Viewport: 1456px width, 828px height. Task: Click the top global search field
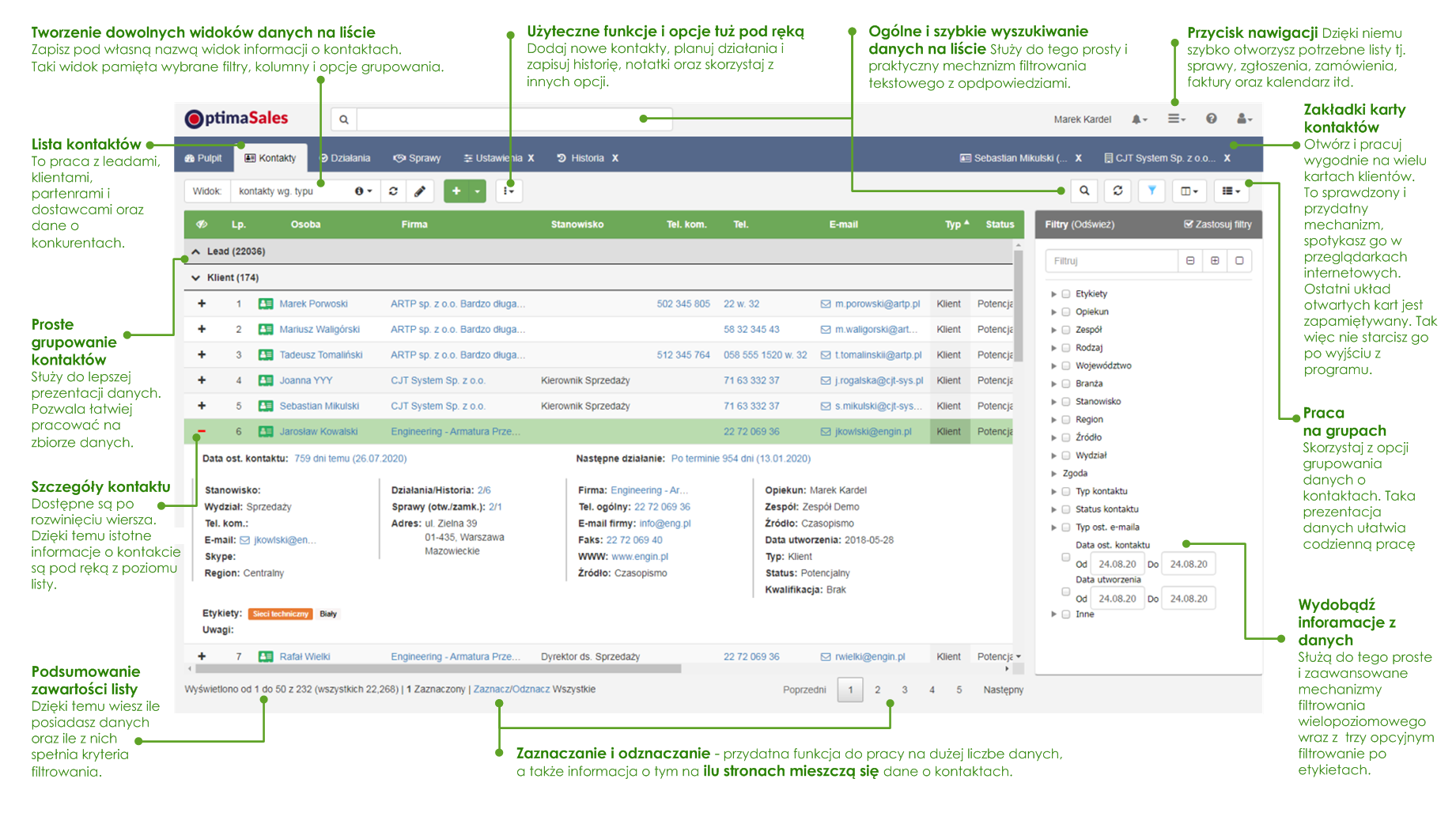point(514,119)
